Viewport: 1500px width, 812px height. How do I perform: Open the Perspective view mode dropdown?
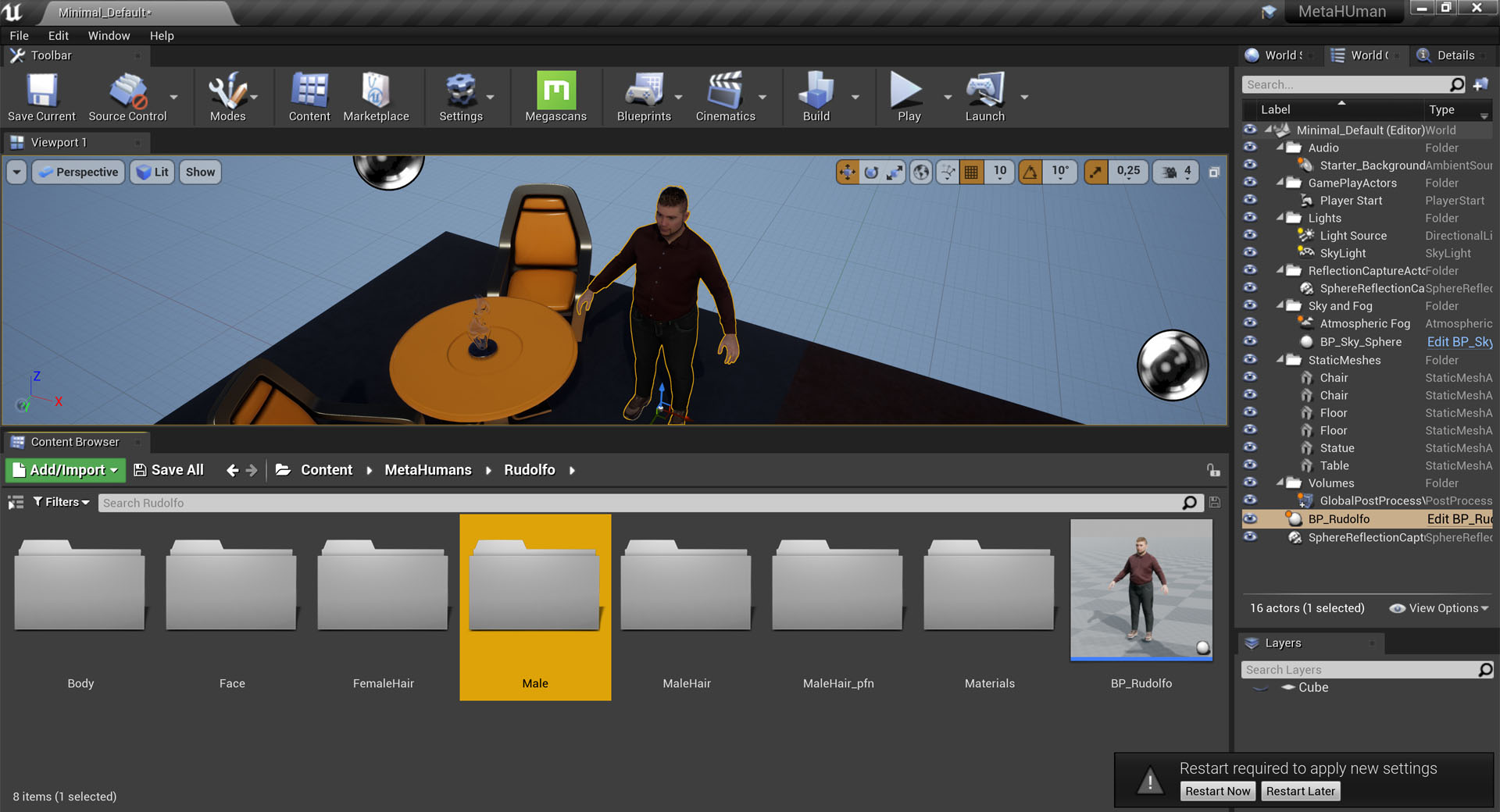pos(78,172)
